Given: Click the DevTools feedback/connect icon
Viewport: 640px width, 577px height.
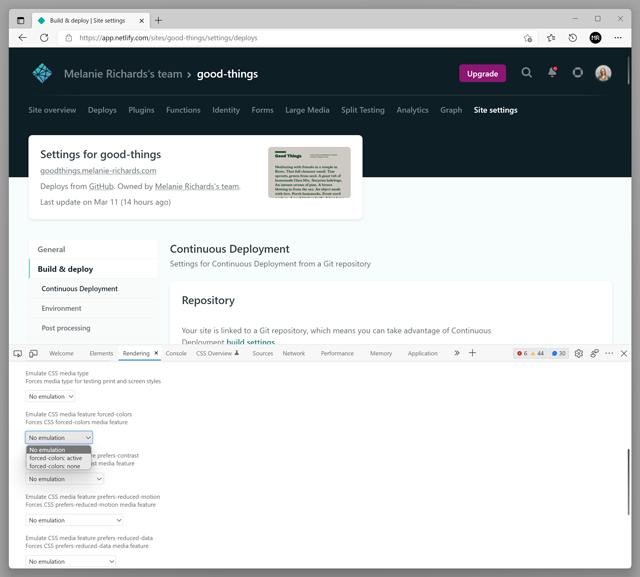Looking at the screenshot, I should [594, 353].
